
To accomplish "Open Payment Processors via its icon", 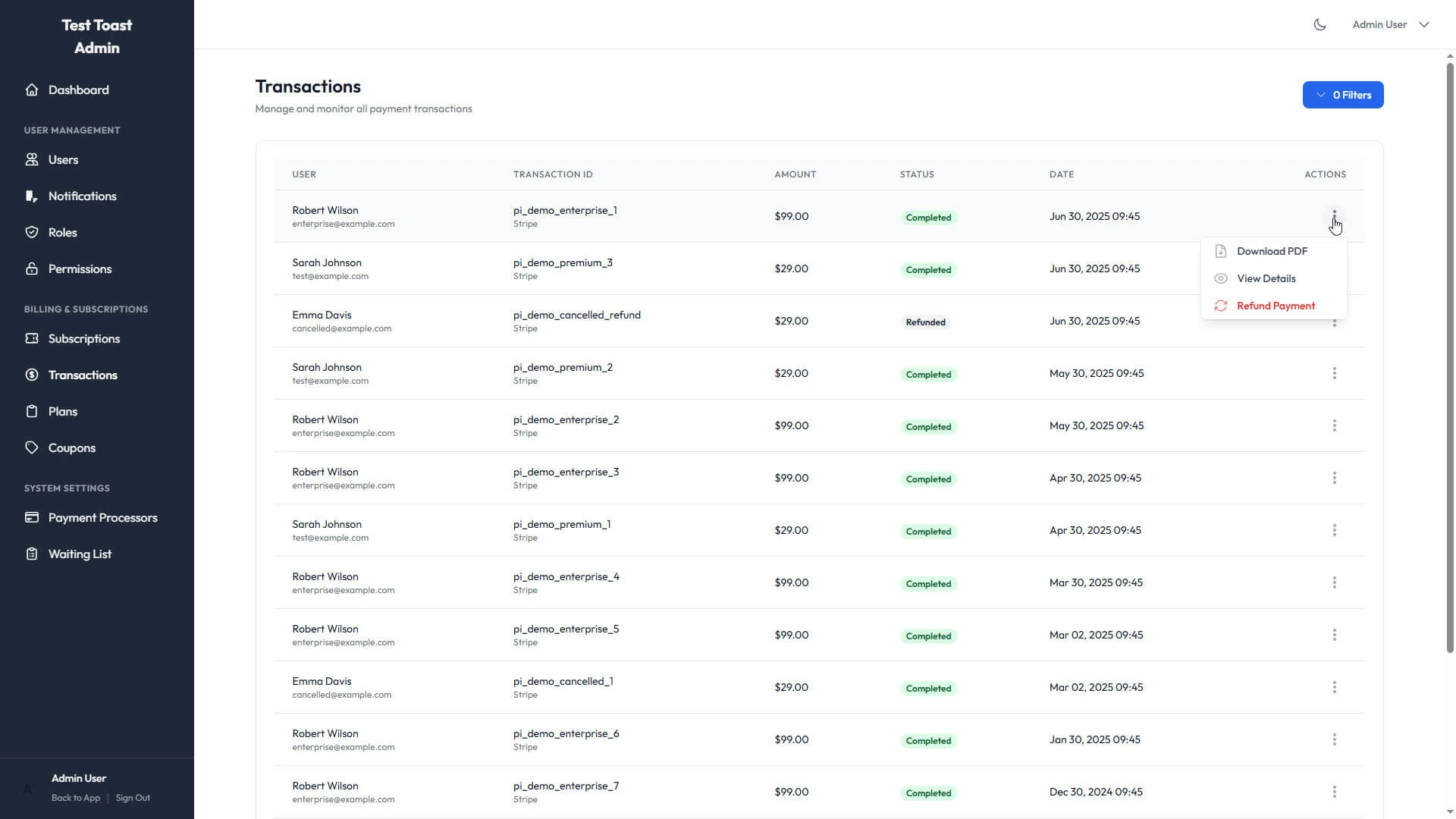I will coord(32,517).
